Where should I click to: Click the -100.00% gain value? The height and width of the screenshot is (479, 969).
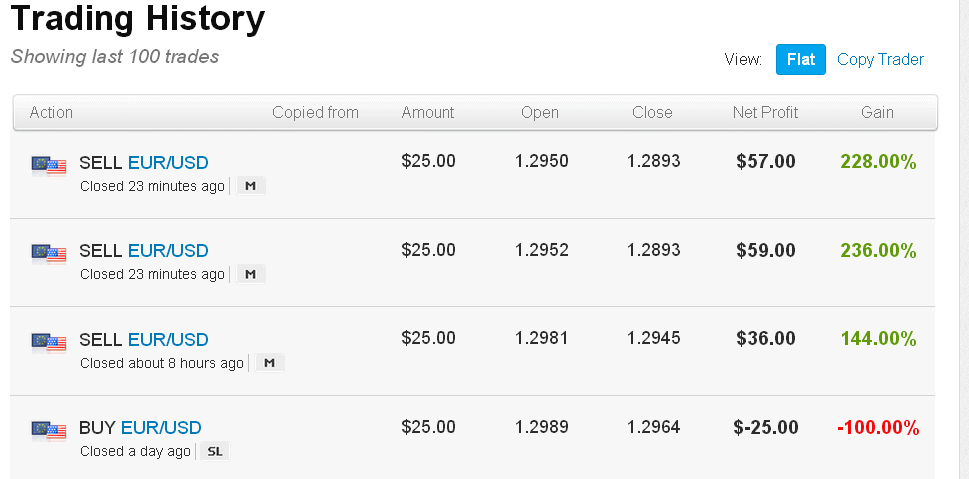pos(878,427)
